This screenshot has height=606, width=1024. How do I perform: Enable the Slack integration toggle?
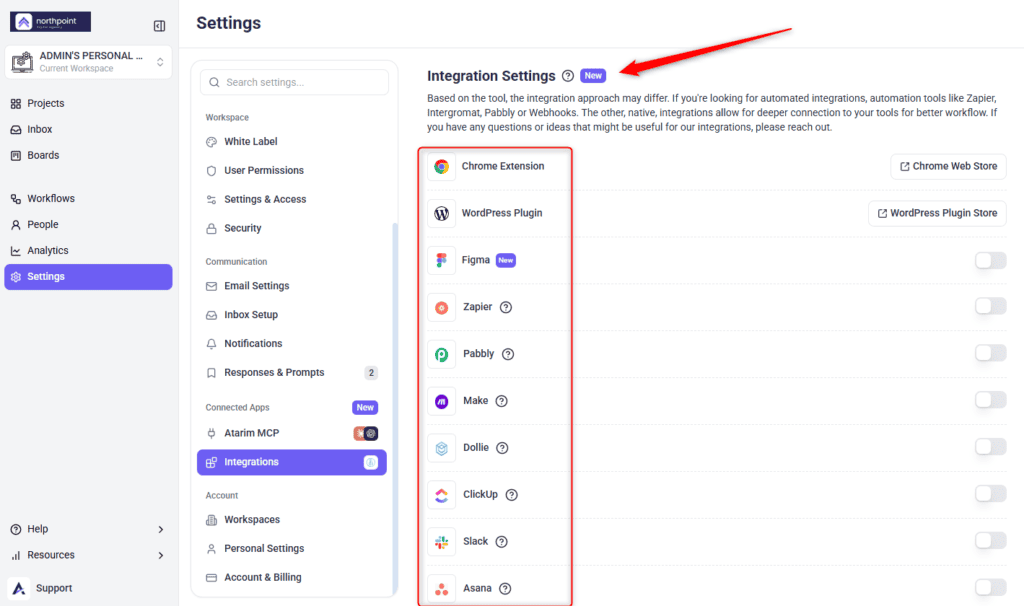click(991, 541)
